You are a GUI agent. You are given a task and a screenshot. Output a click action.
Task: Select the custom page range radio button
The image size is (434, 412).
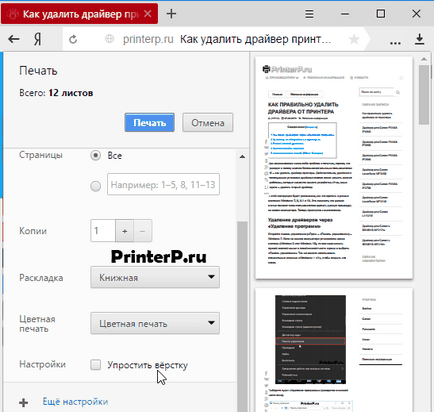coord(96,186)
